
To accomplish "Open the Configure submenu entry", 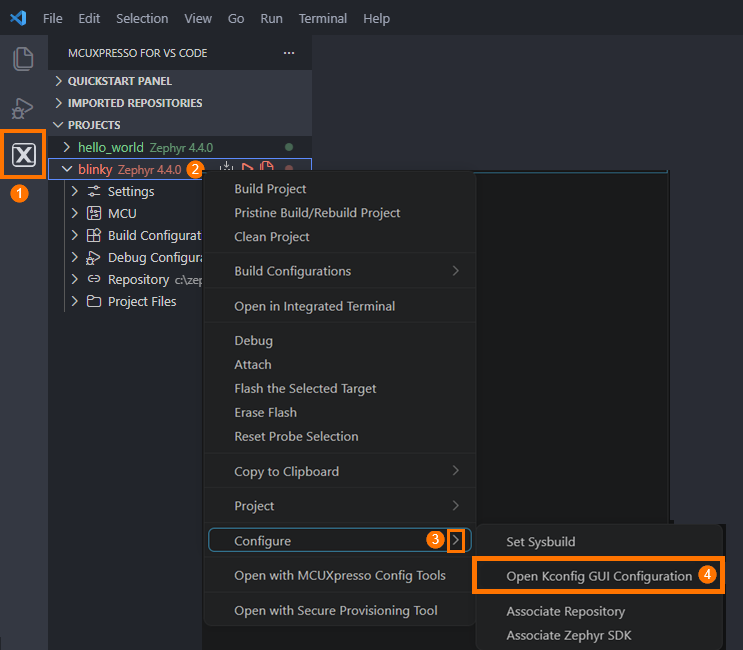I will [339, 541].
